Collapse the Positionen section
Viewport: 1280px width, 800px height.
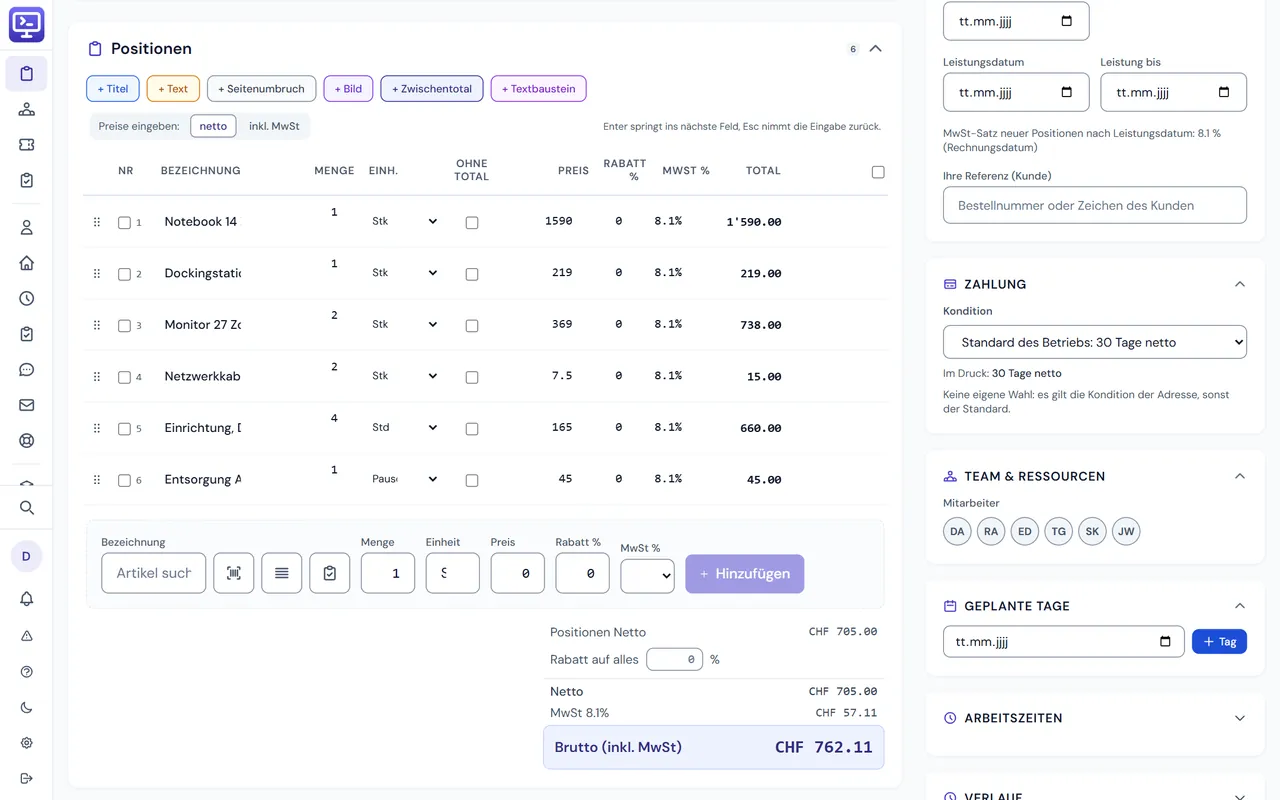pos(876,48)
